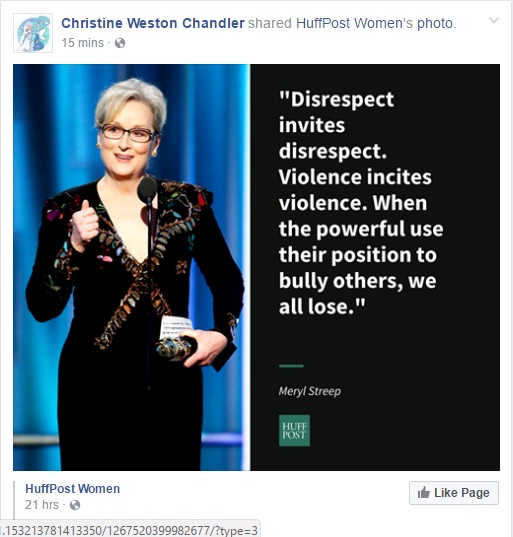Open the HuffPost Women's link in post header
The height and width of the screenshot is (537, 513).
[354, 23]
